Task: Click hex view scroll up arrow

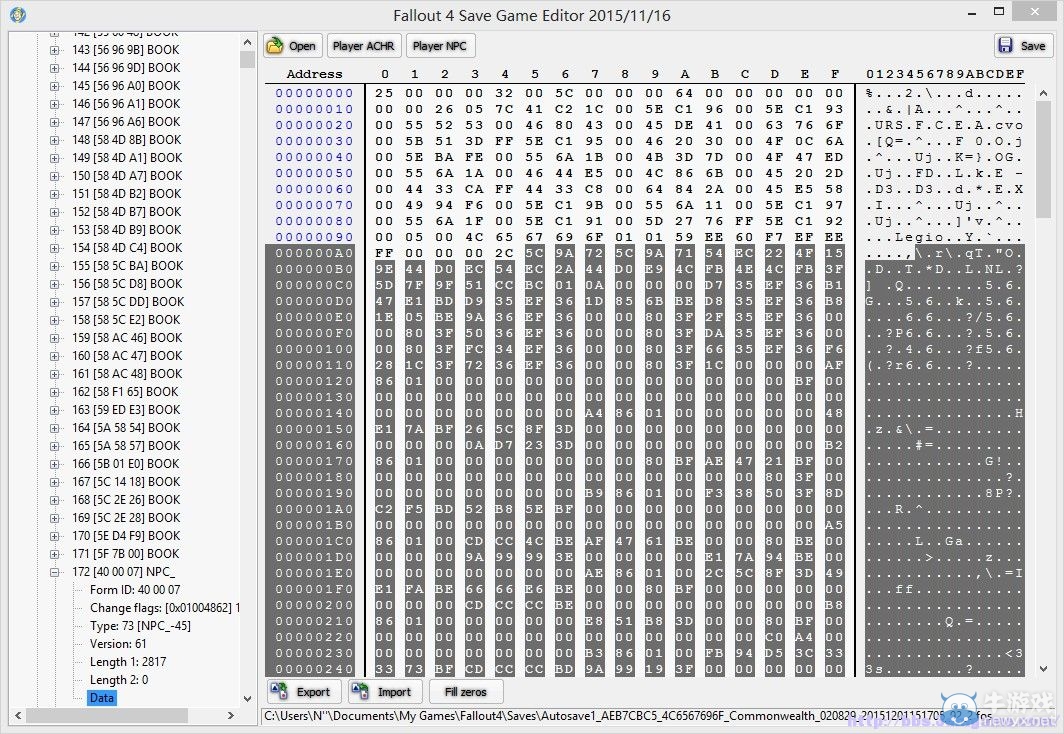Action: pos(1043,92)
